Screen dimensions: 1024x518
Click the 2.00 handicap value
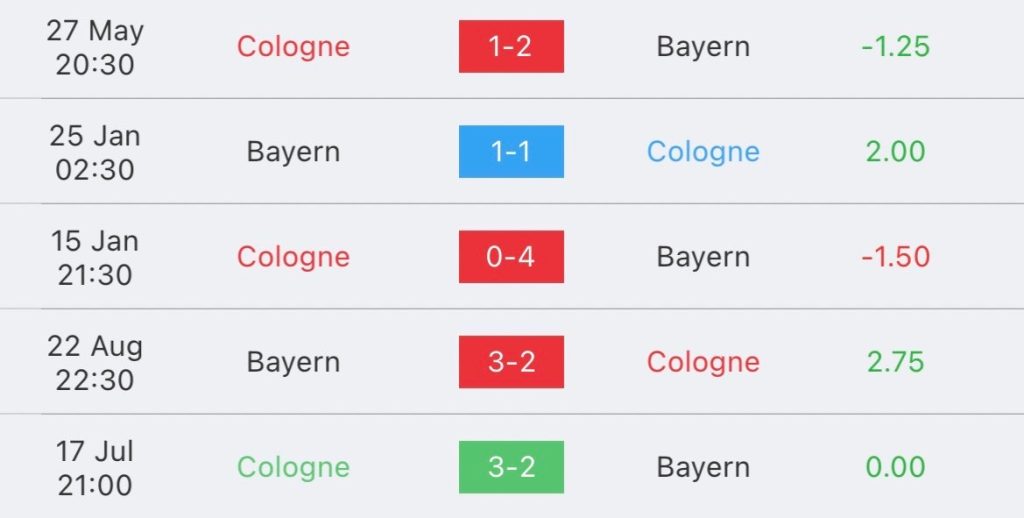pos(895,152)
